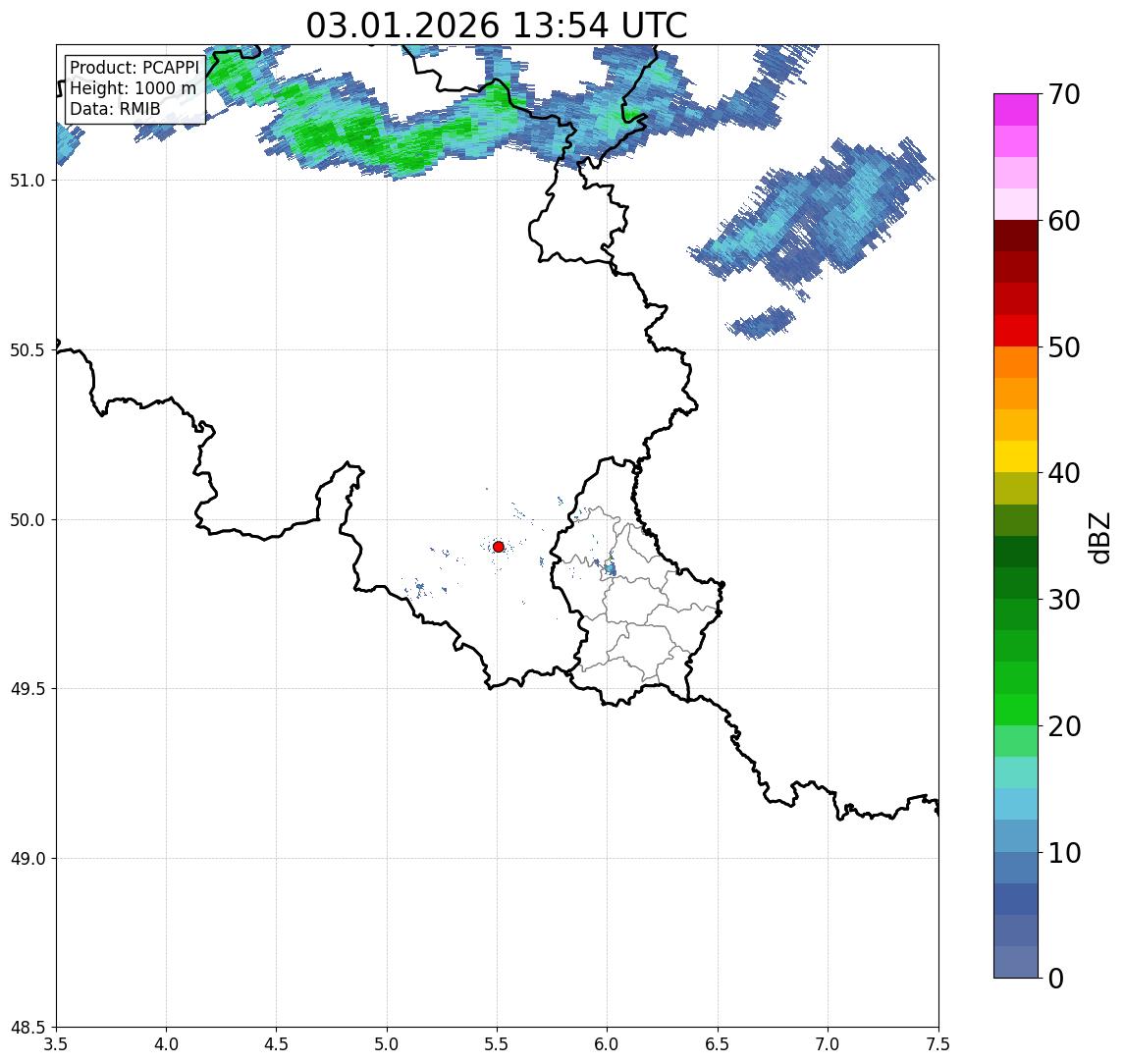Screen dimensions: 1124x1064
Task: Click the 40 tick label on the colorbar
Action: pyautogui.click(x=1064, y=473)
